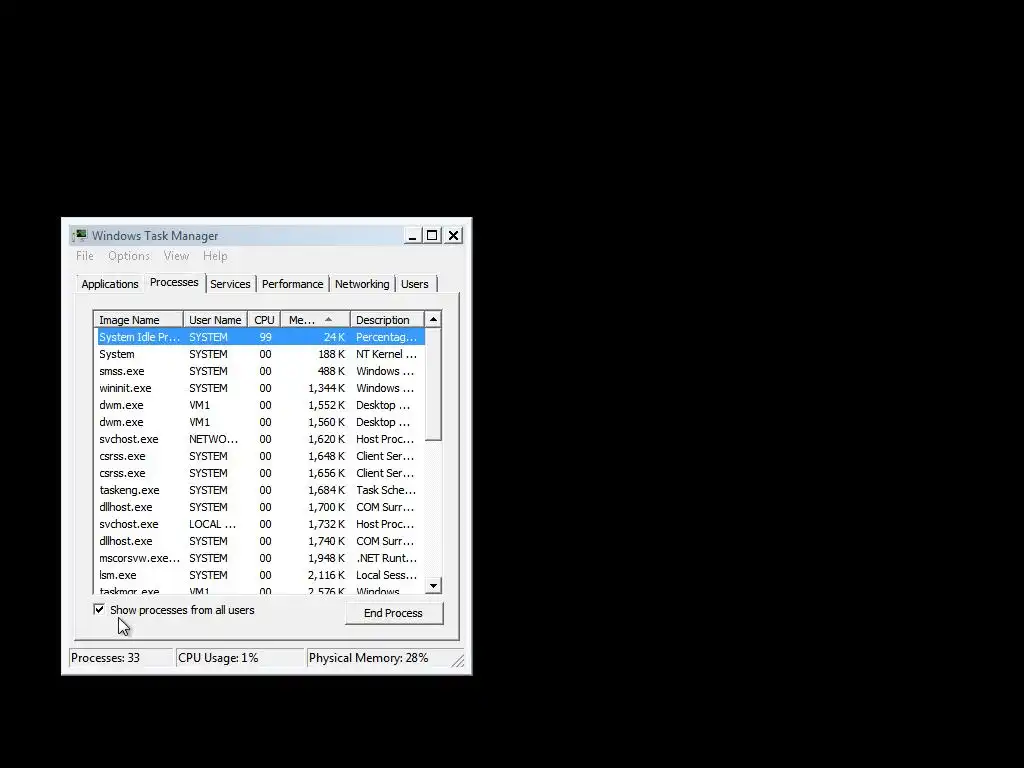The height and width of the screenshot is (768, 1024).
Task: Select dllhost.exe using 1,740 K
Action: 260,541
